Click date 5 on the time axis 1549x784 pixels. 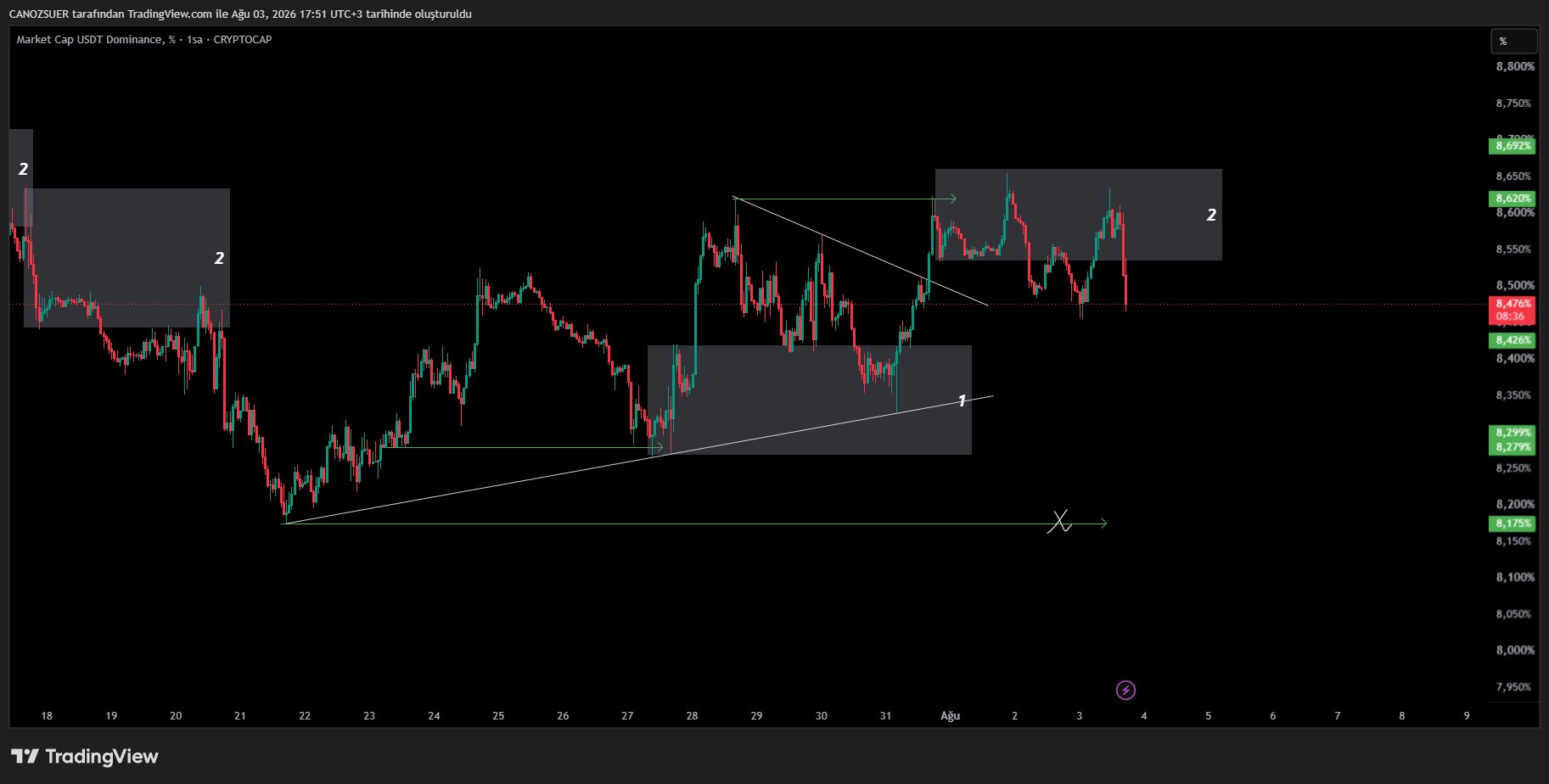(1209, 716)
